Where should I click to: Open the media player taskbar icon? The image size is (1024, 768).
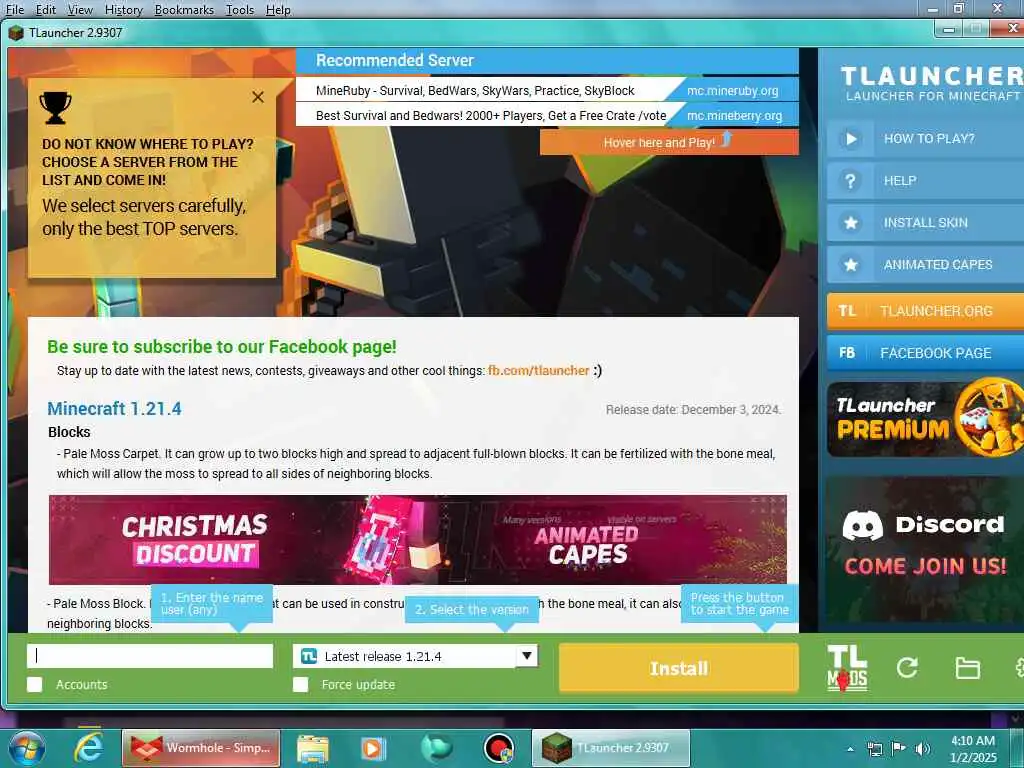[373, 748]
